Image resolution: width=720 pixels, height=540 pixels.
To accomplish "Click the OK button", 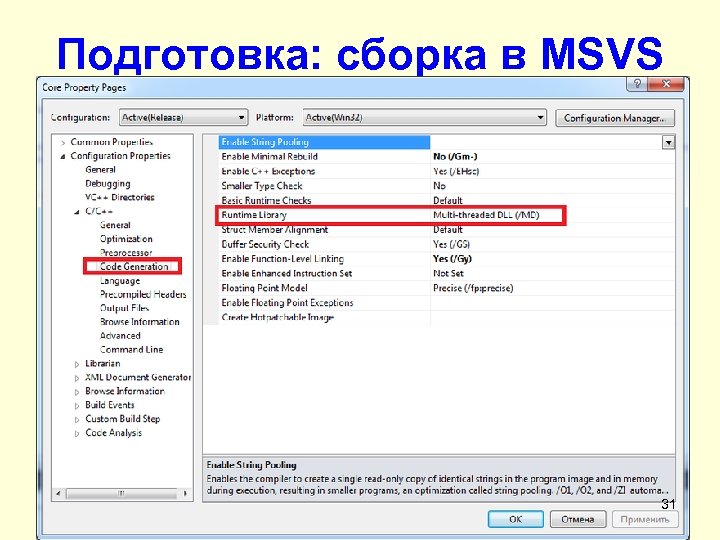I will [516, 519].
